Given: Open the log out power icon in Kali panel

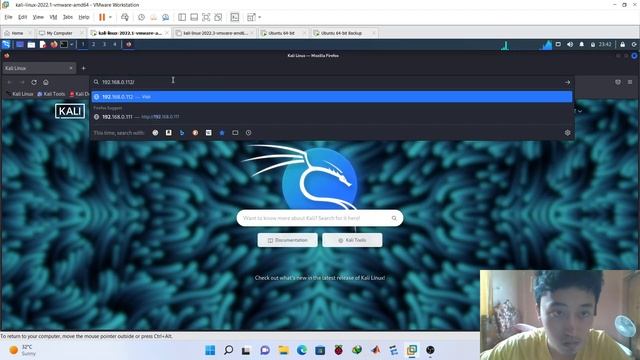Looking at the screenshot, I should tap(634, 44).
